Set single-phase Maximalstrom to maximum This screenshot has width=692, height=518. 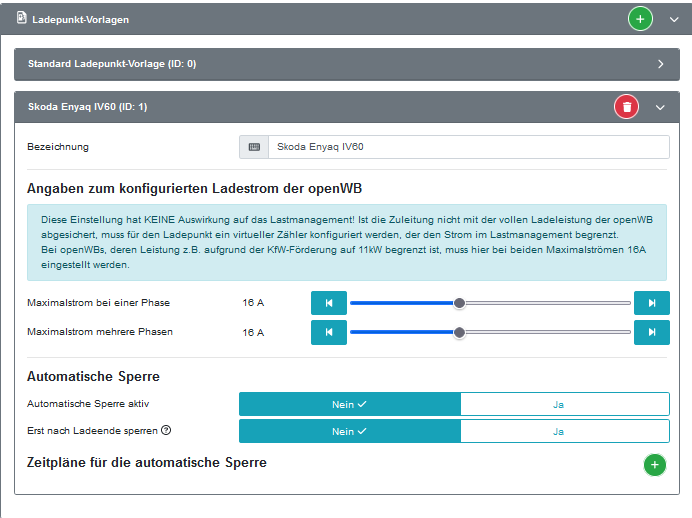(x=651, y=303)
